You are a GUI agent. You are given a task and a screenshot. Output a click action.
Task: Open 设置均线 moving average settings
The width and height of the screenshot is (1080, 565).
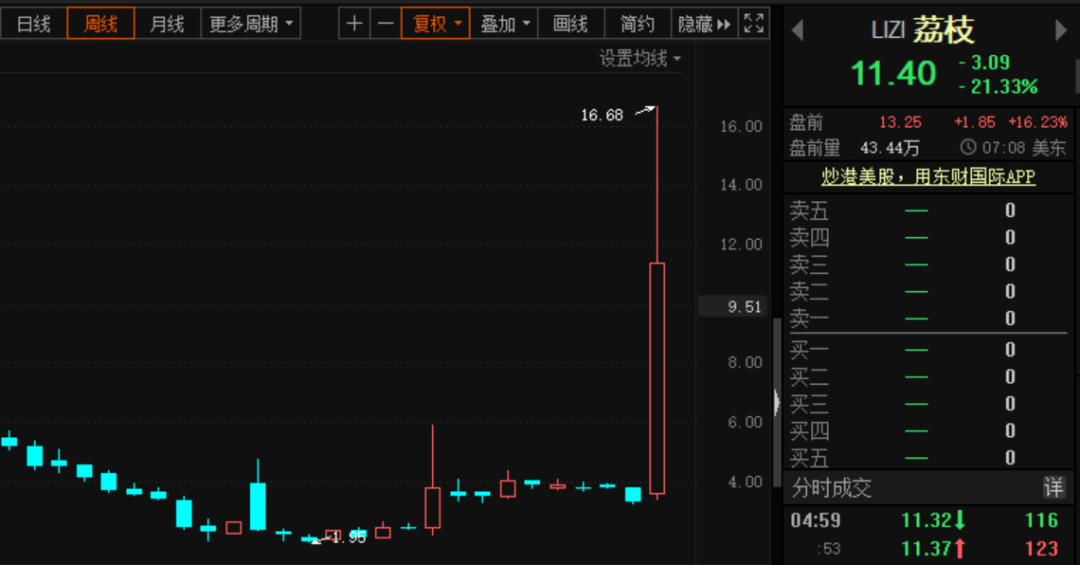coord(640,59)
